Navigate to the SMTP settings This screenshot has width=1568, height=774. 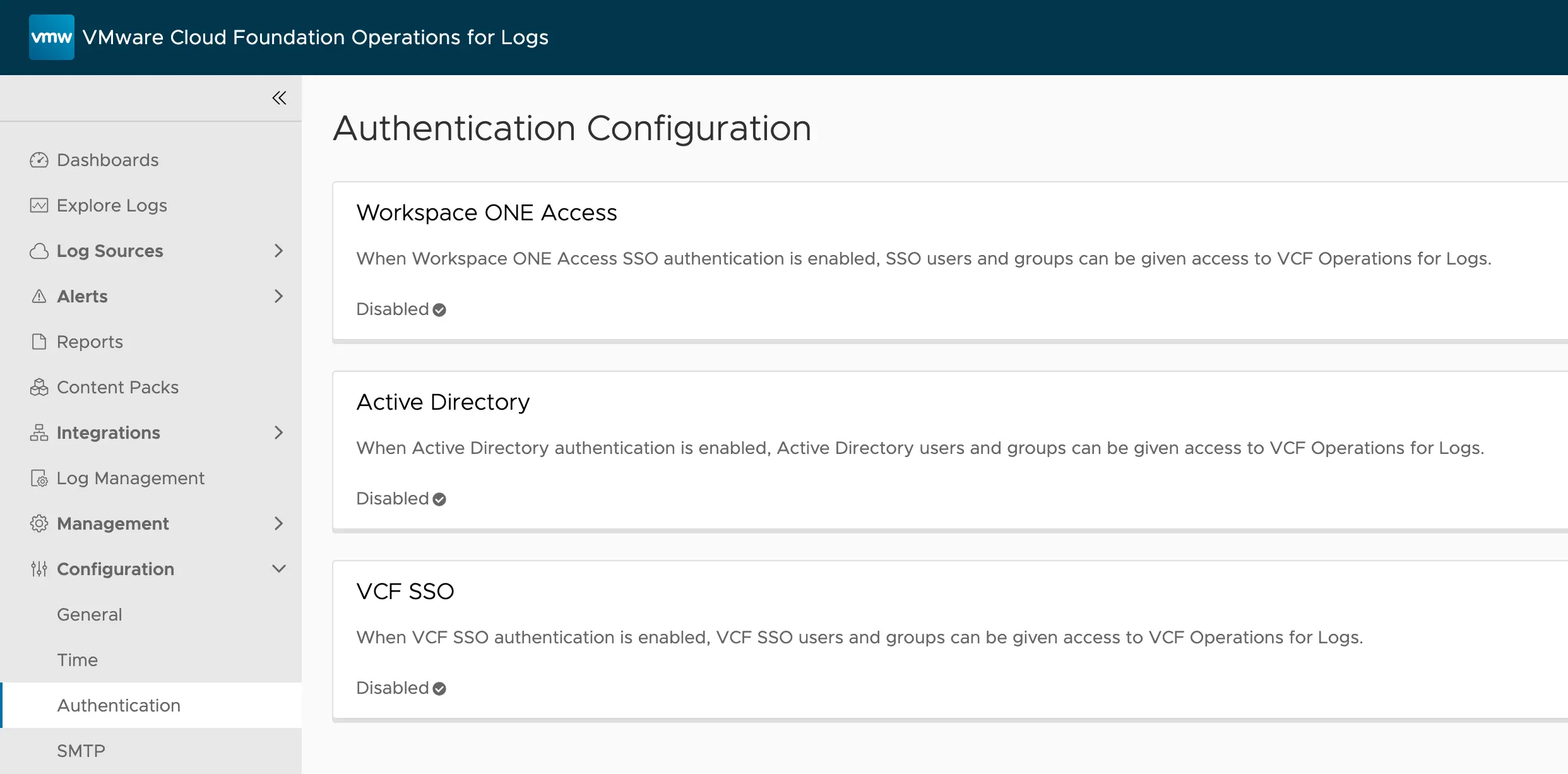coord(81,751)
